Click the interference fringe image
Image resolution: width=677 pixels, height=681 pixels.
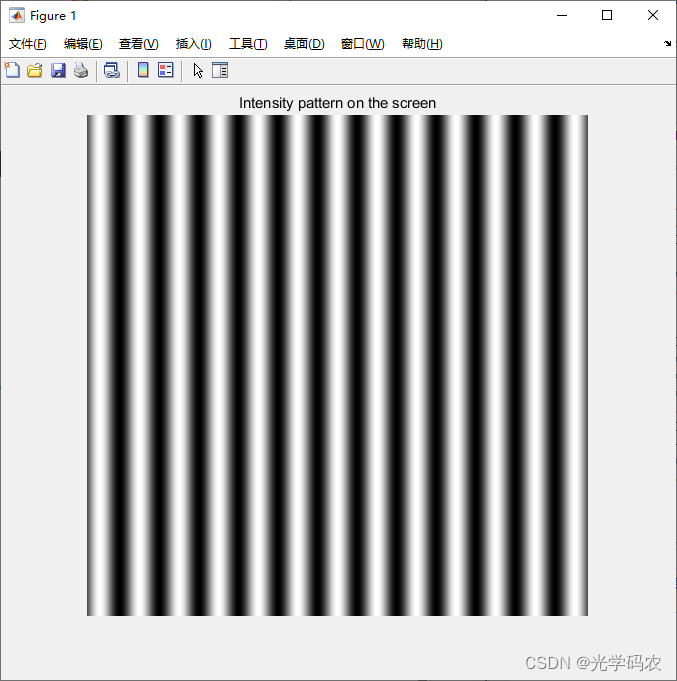point(337,365)
